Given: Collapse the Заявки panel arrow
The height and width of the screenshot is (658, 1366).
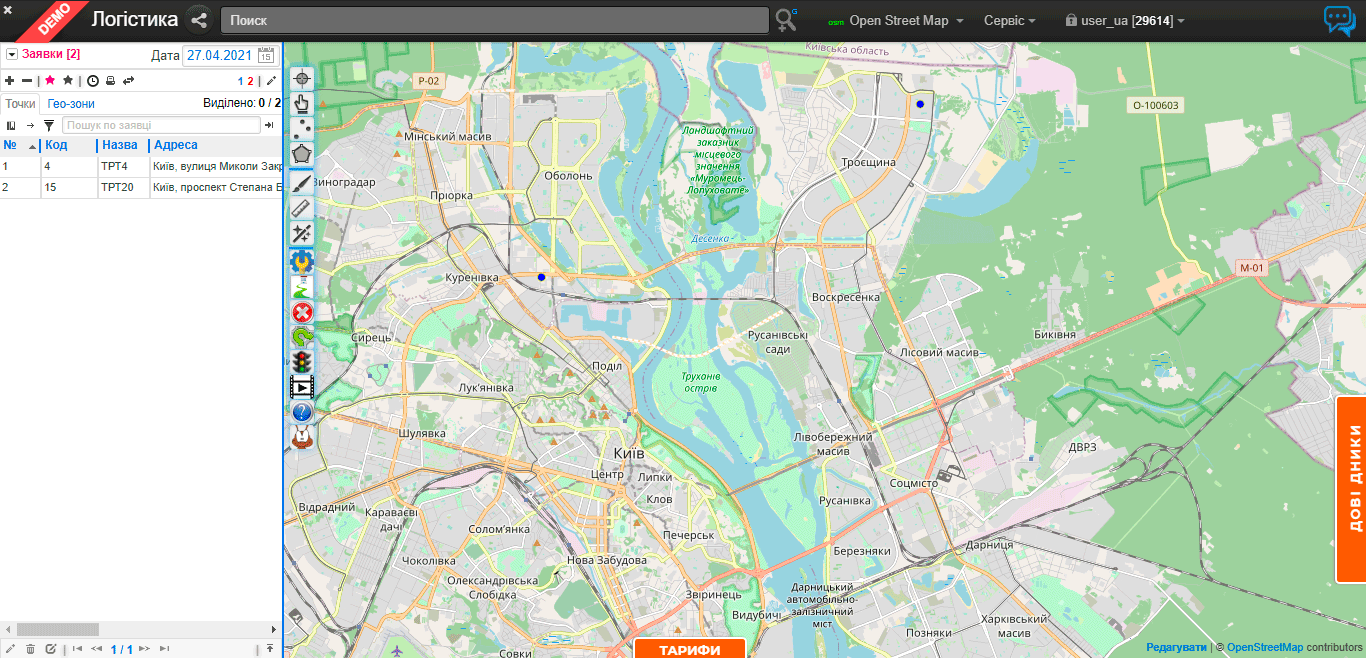Looking at the screenshot, I should pyautogui.click(x=12, y=54).
